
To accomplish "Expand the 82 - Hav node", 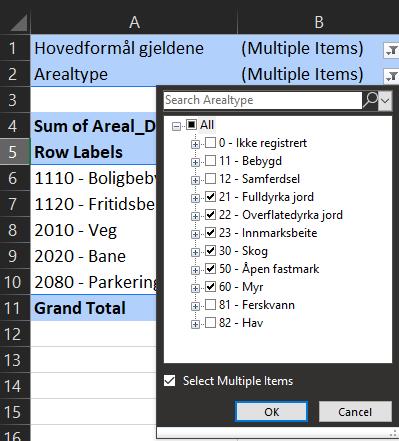I will (x=195, y=324).
